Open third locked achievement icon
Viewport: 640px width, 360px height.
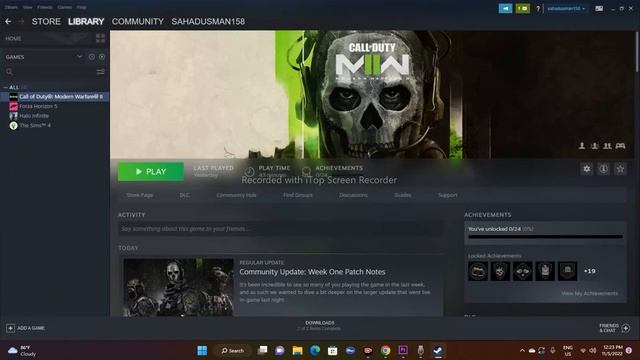coord(523,271)
